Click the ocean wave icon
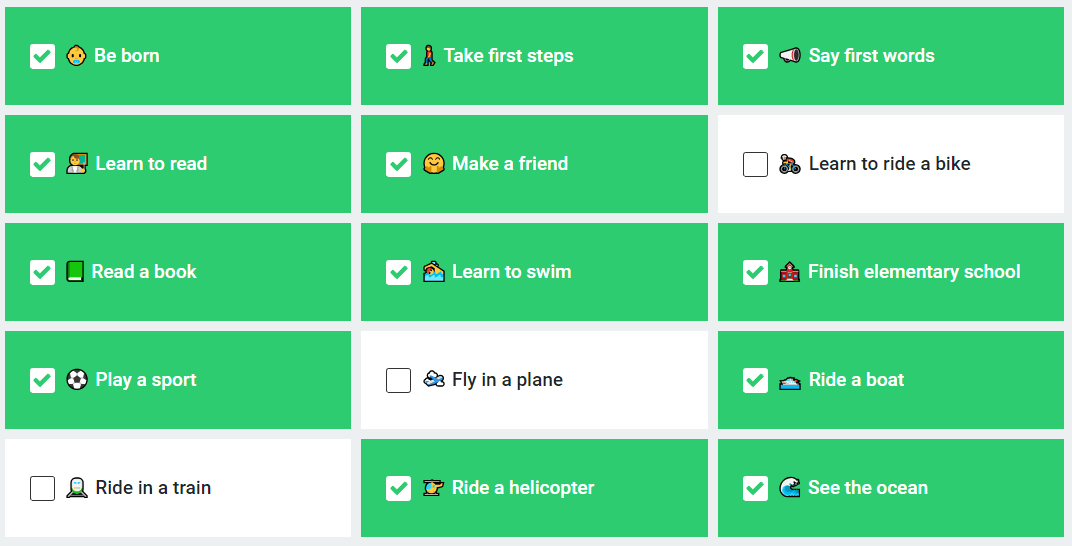Viewport: 1072px width, 546px height. 790,488
